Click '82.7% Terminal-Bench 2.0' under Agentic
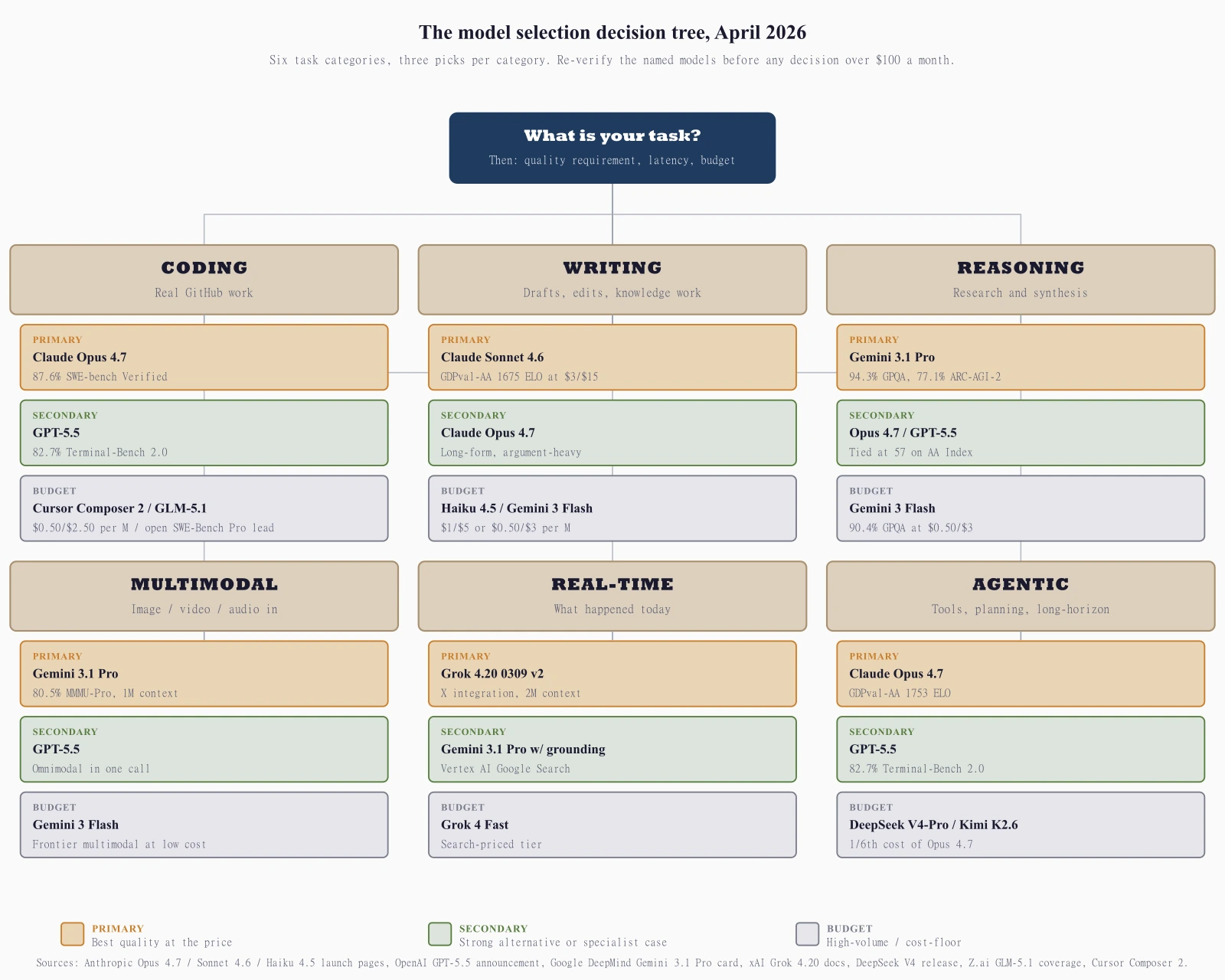 tap(916, 769)
